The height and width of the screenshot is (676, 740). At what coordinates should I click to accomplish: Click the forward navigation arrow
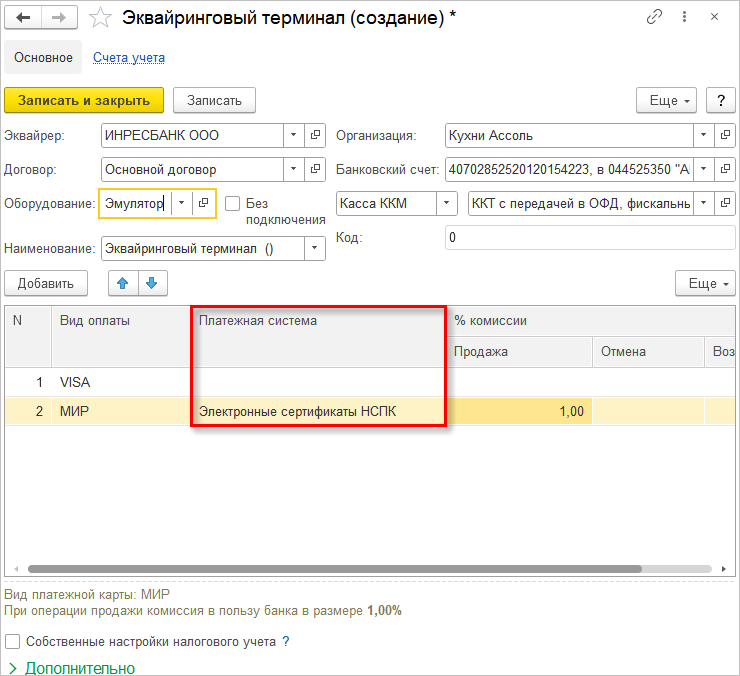point(59,18)
